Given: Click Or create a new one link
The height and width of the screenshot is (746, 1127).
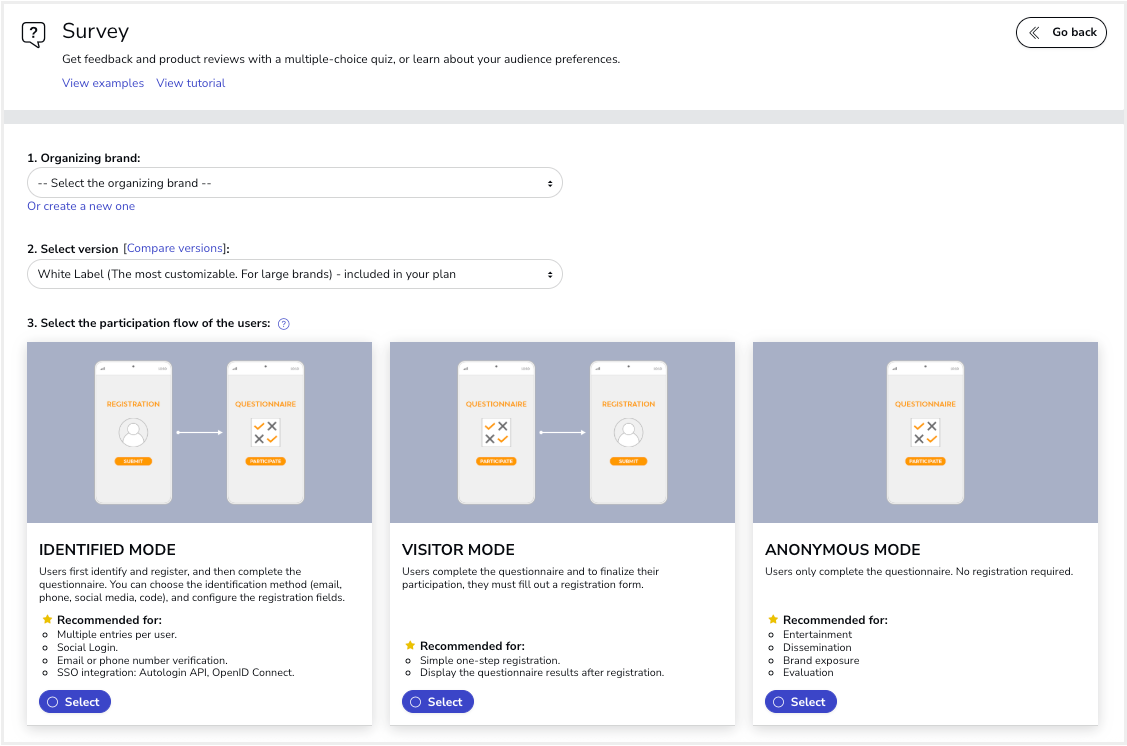Looking at the screenshot, I should 81,206.
